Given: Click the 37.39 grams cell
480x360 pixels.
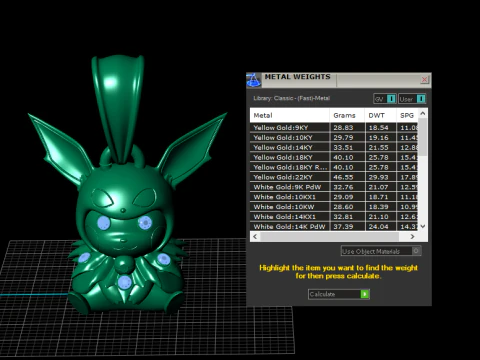Looking at the screenshot, I should pyautogui.click(x=347, y=227).
